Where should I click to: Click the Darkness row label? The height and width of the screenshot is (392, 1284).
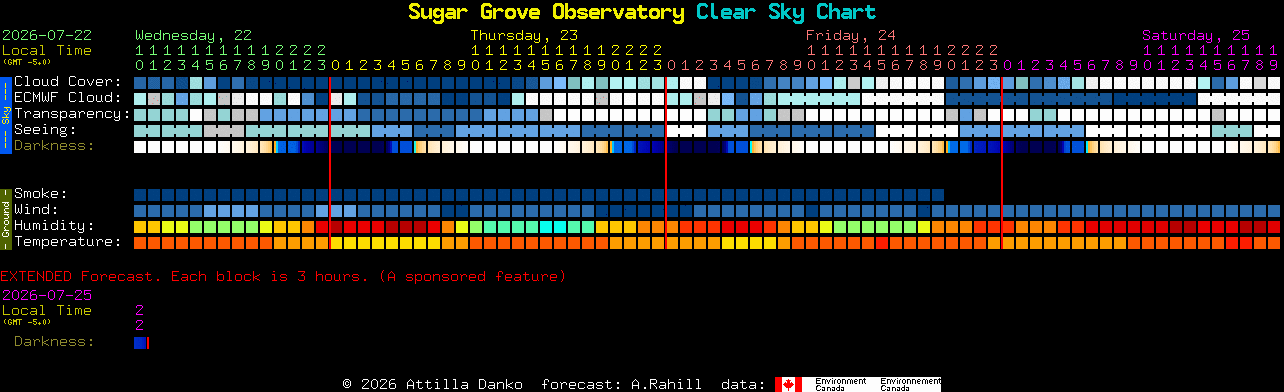point(54,146)
